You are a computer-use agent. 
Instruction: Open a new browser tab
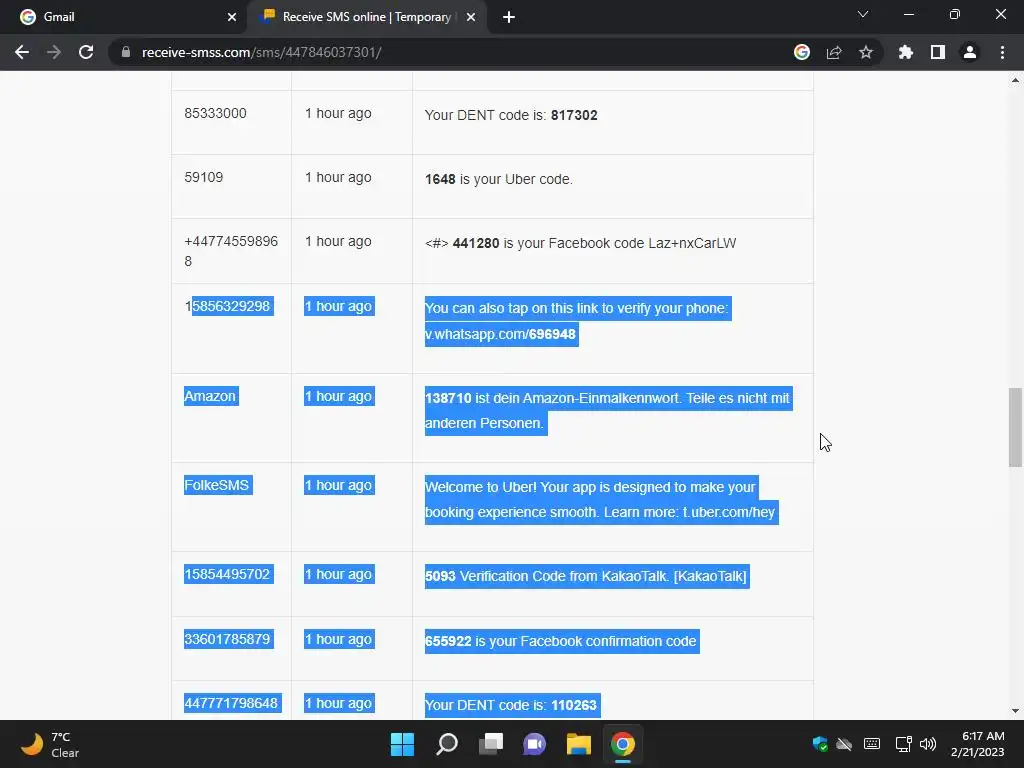[x=509, y=17]
